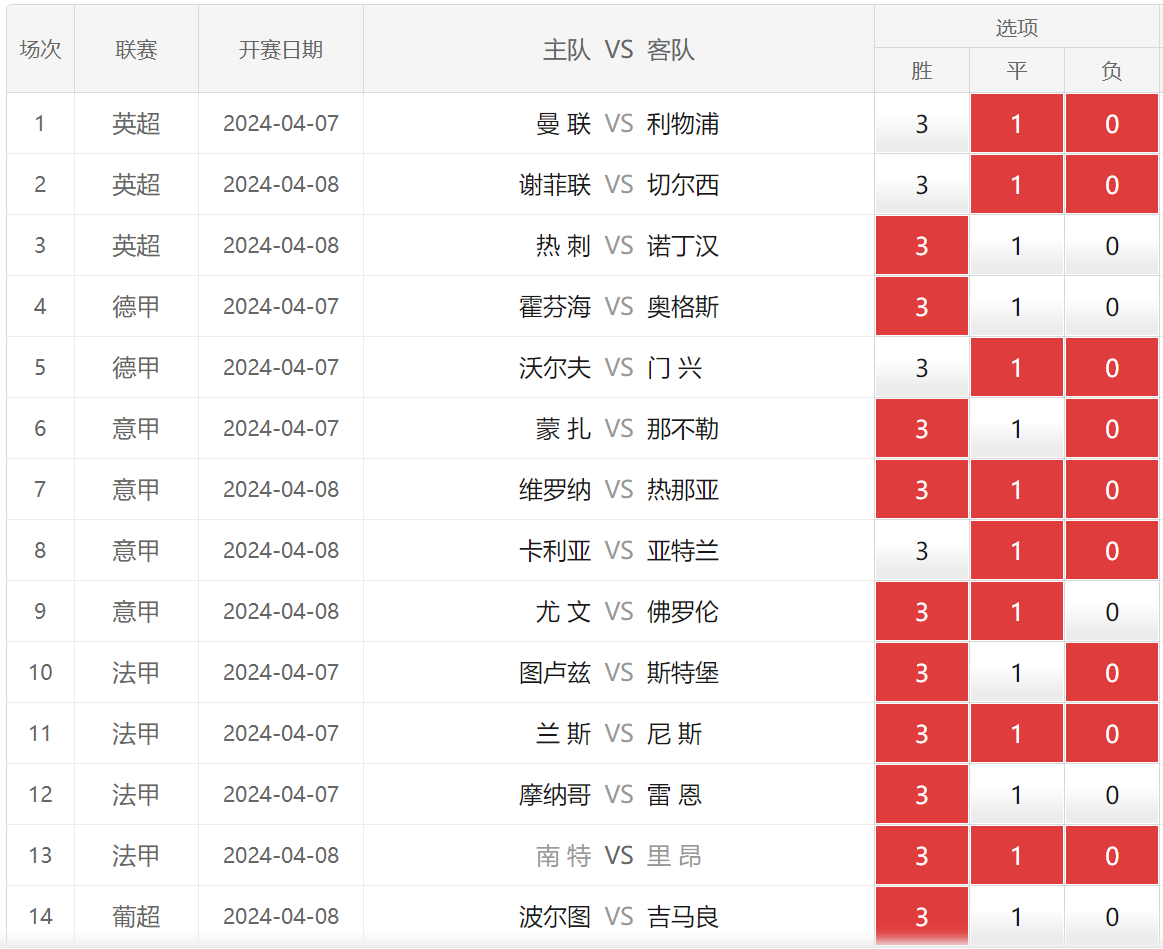Click the 场次 column header
This screenshot has height=949, width=1163.
pyautogui.click(x=40, y=50)
